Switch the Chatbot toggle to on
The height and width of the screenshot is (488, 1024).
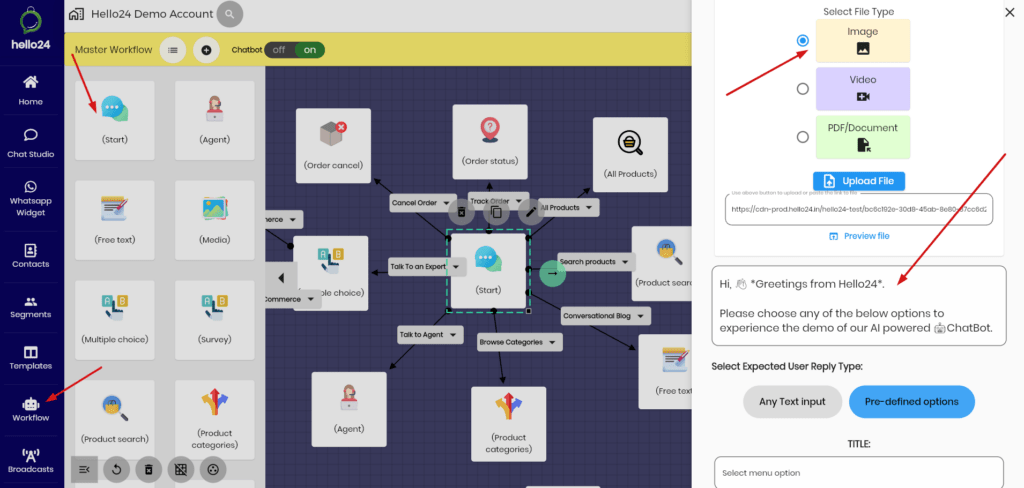[x=310, y=50]
